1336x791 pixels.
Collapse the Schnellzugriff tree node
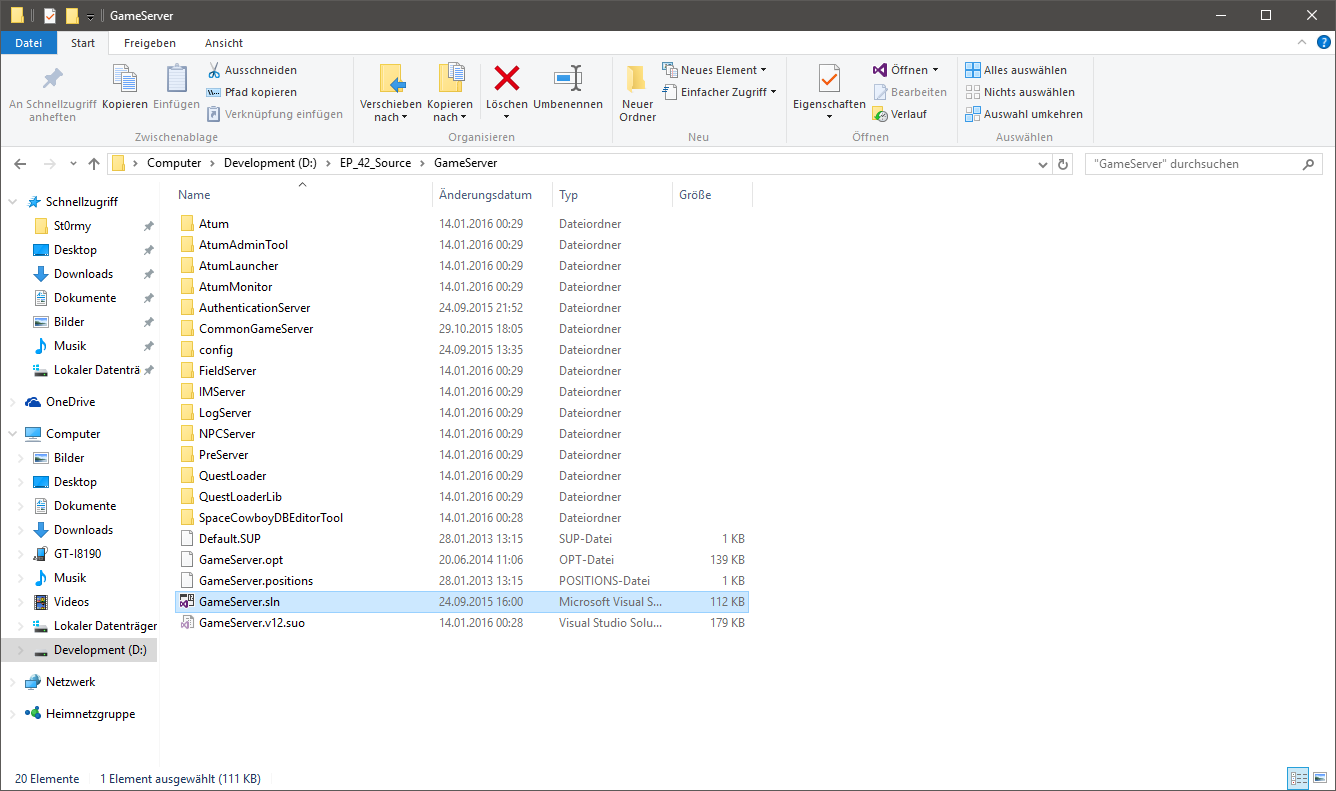(12, 202)
